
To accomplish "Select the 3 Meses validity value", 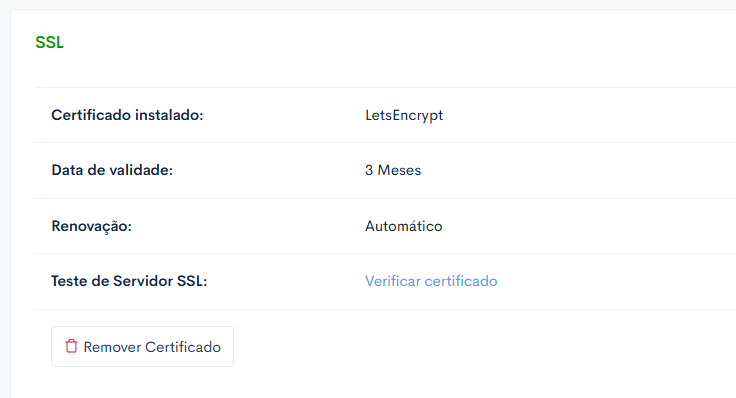I will pos(393,170).
